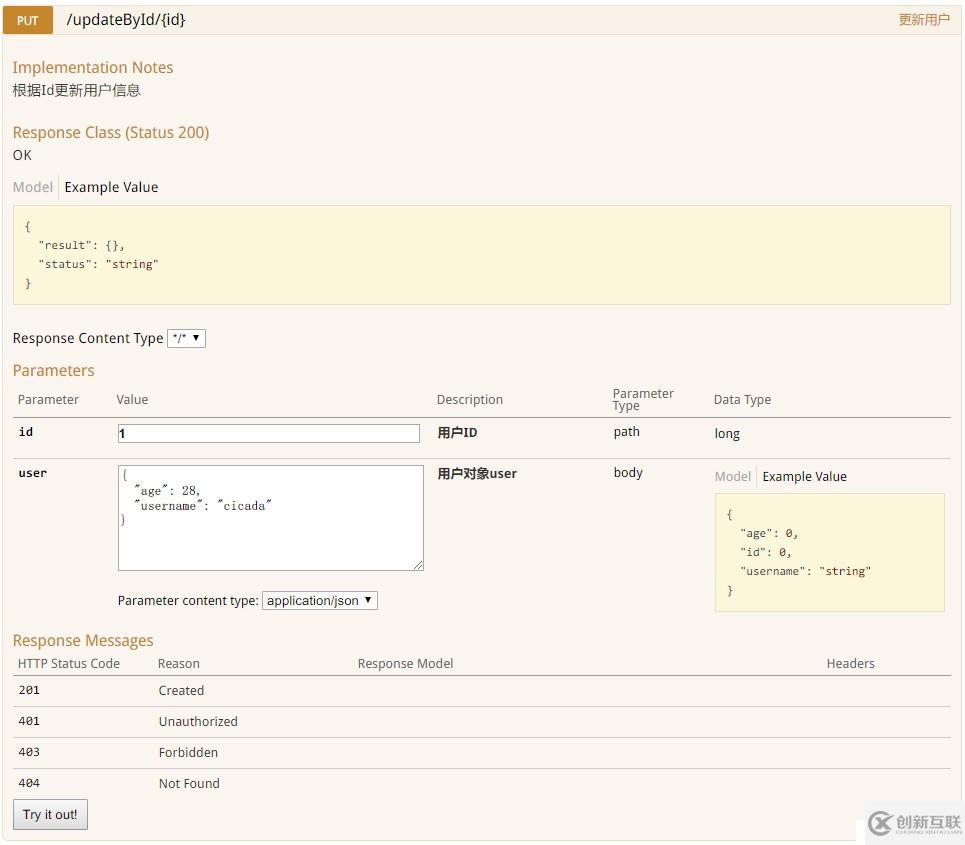Click the 用户对象user description text
The image size is (965, 845).
(477, 473)
